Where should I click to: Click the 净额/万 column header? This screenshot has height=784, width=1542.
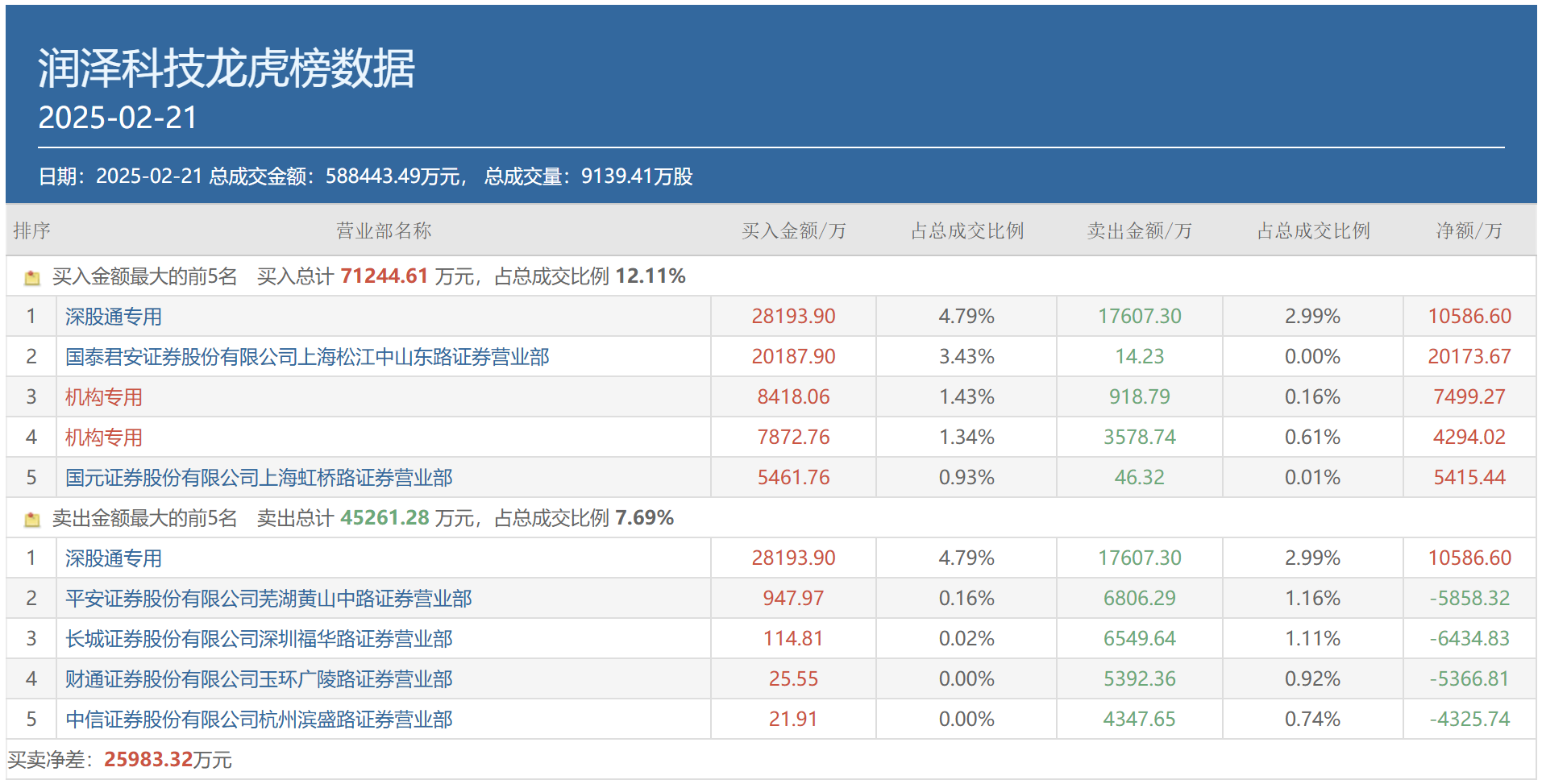coord(1469,231)
